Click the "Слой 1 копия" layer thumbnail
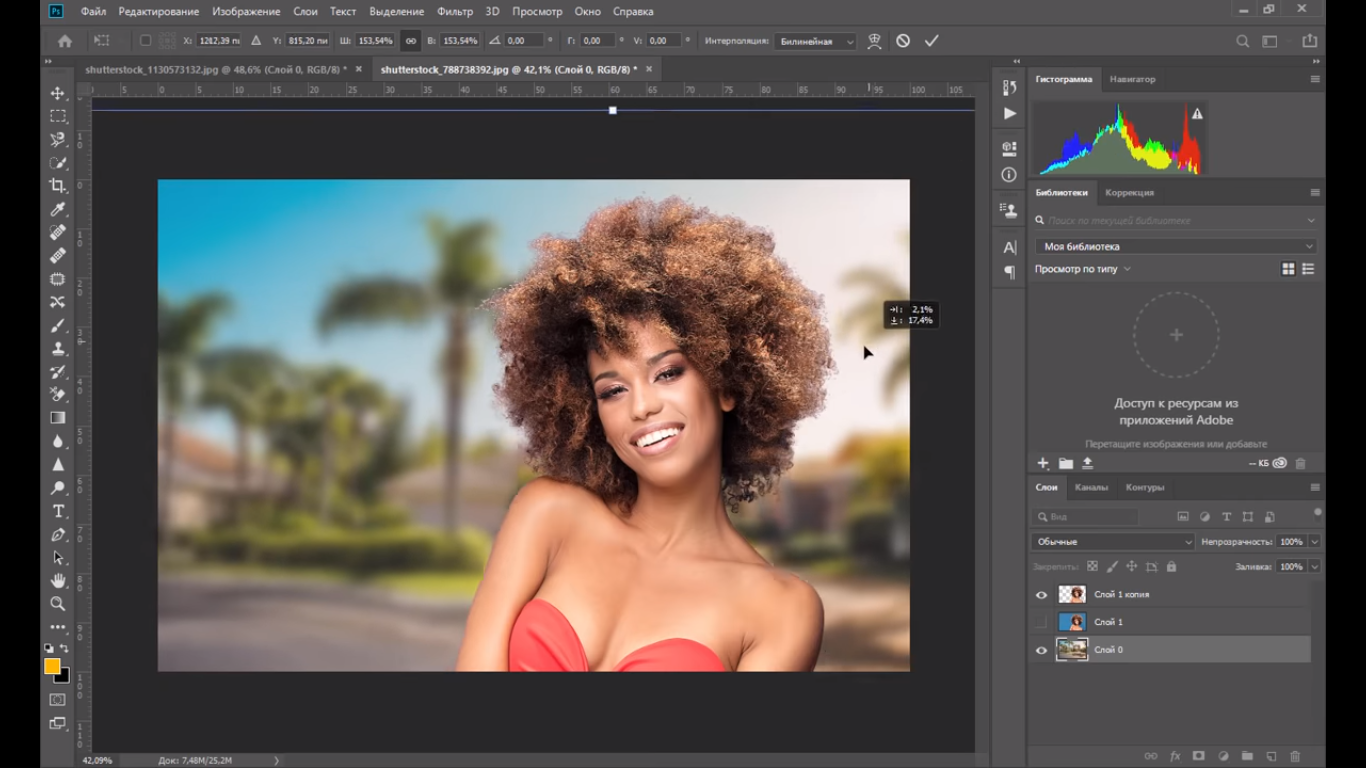1366x768 pixels. pos(1072,595)
